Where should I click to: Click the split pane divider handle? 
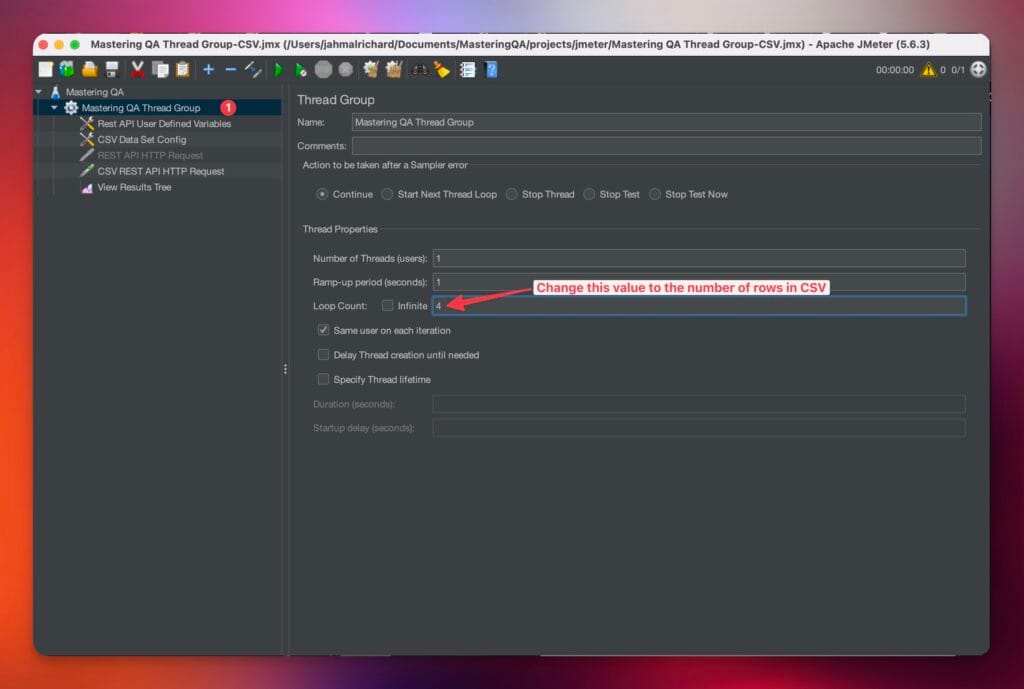tap(285, 369)
